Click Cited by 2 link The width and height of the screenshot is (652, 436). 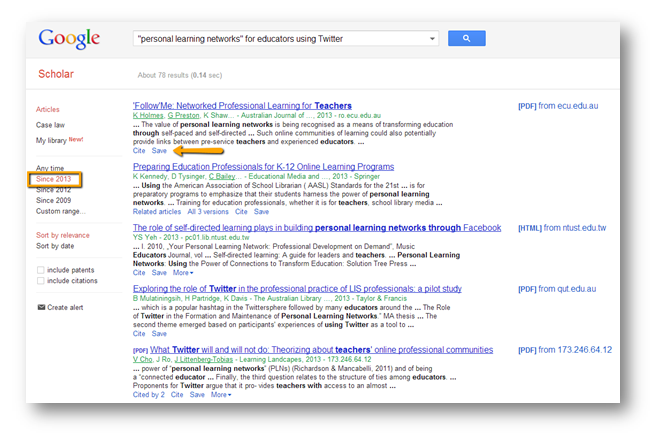[x=149, y=395]
